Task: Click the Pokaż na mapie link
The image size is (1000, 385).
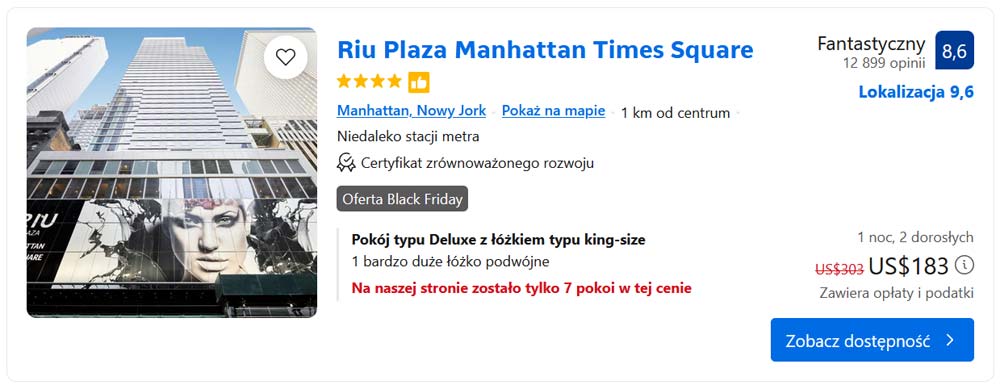Action: [554, 111]
